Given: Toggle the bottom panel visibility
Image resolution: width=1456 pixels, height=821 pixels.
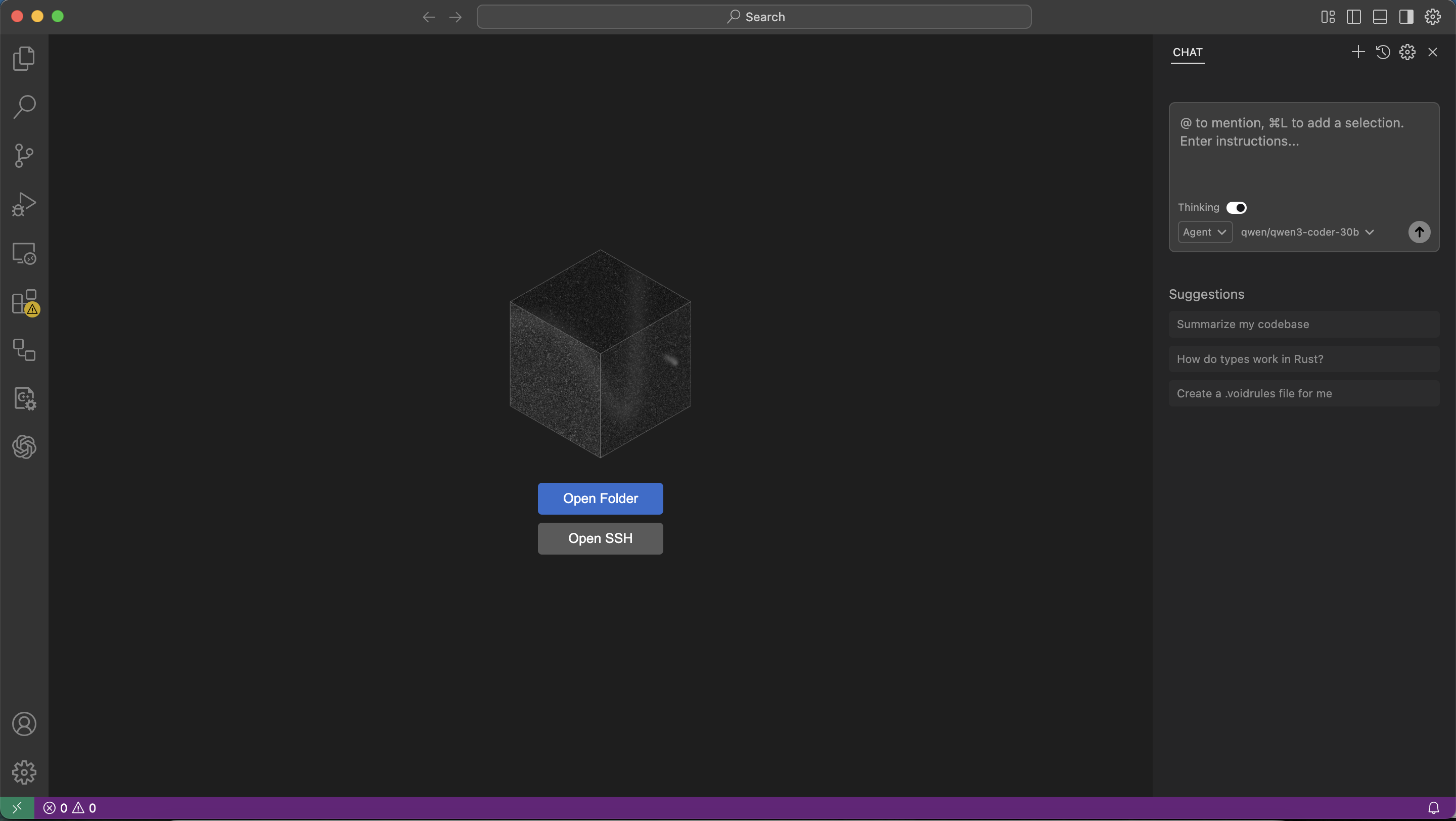Looking at the screenshot, I should [x=1380, y=17].
